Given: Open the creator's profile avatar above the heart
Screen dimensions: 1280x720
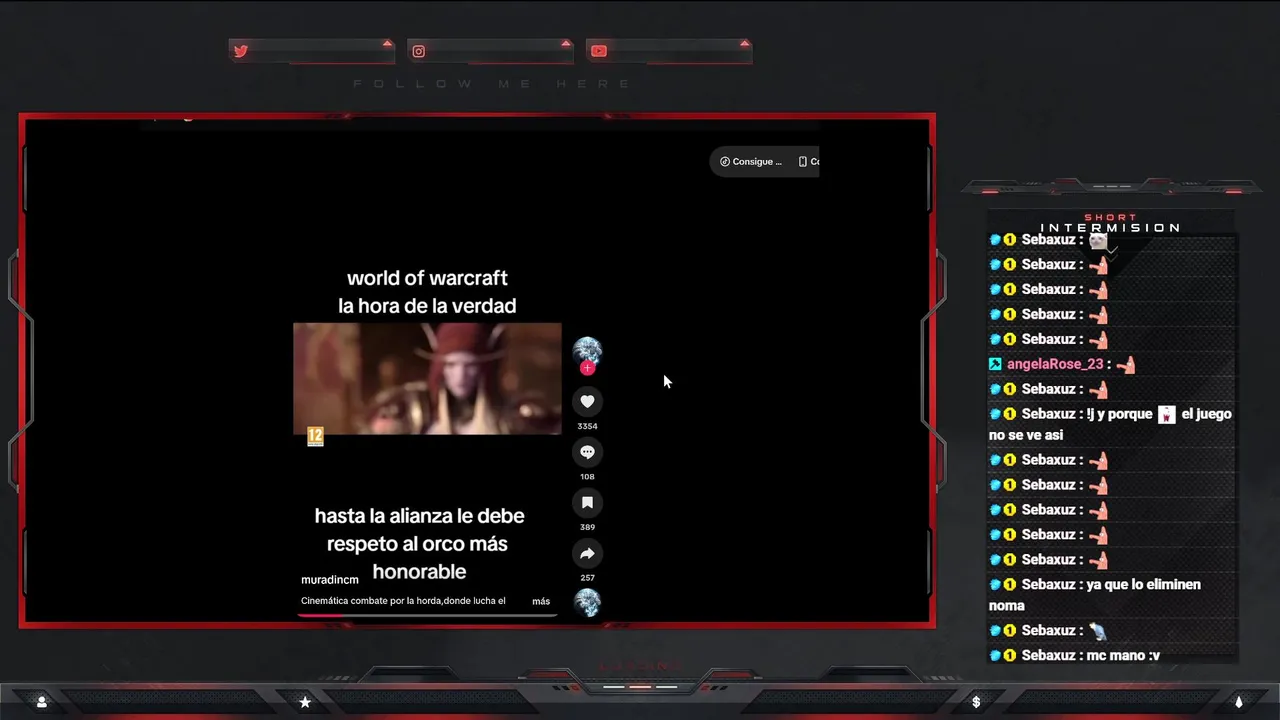Looking at the screenshot, I should [x=587, y=351].
